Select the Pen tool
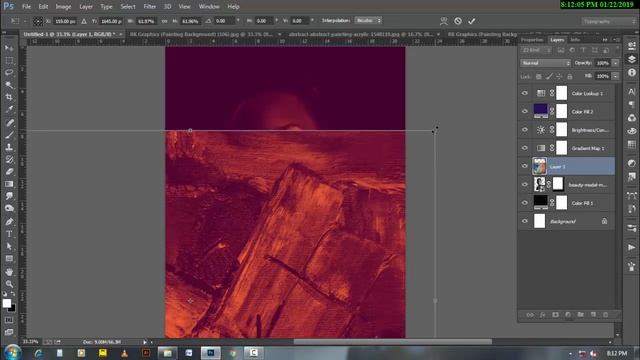This screenshot has width=640, height=360. click(x=9, y=222)
